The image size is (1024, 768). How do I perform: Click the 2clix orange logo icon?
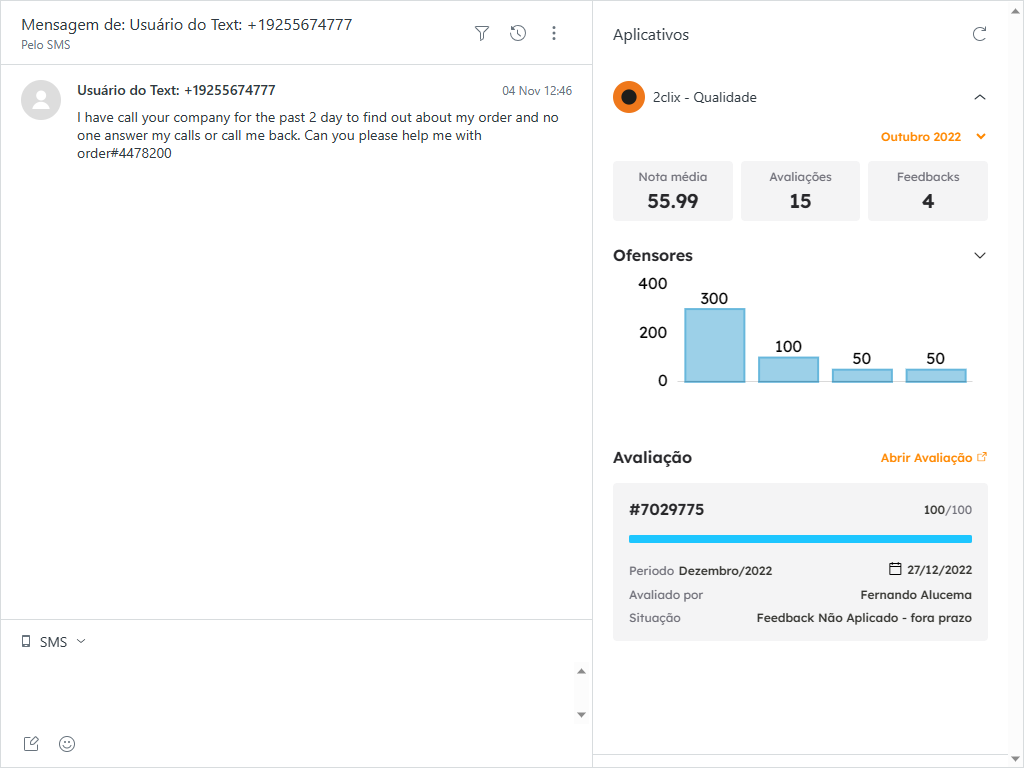(x=629, y=97)
